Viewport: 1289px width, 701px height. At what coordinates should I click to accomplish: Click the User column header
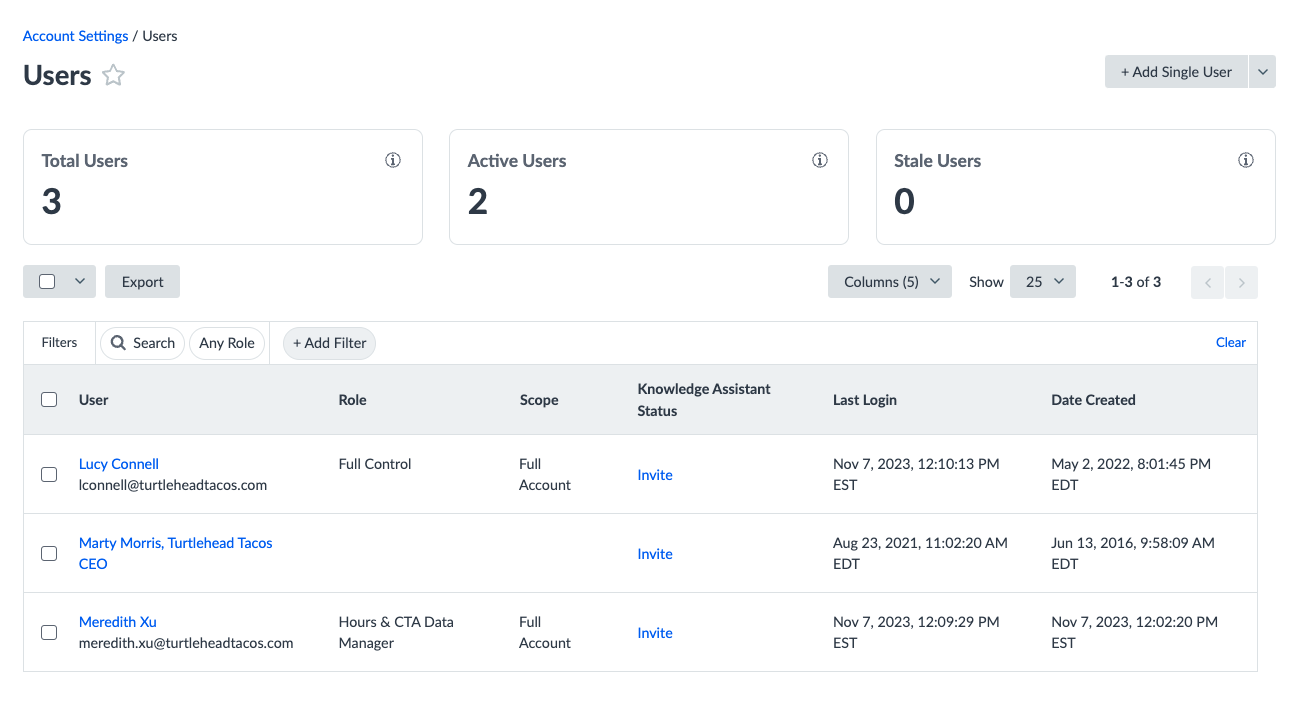94,400
